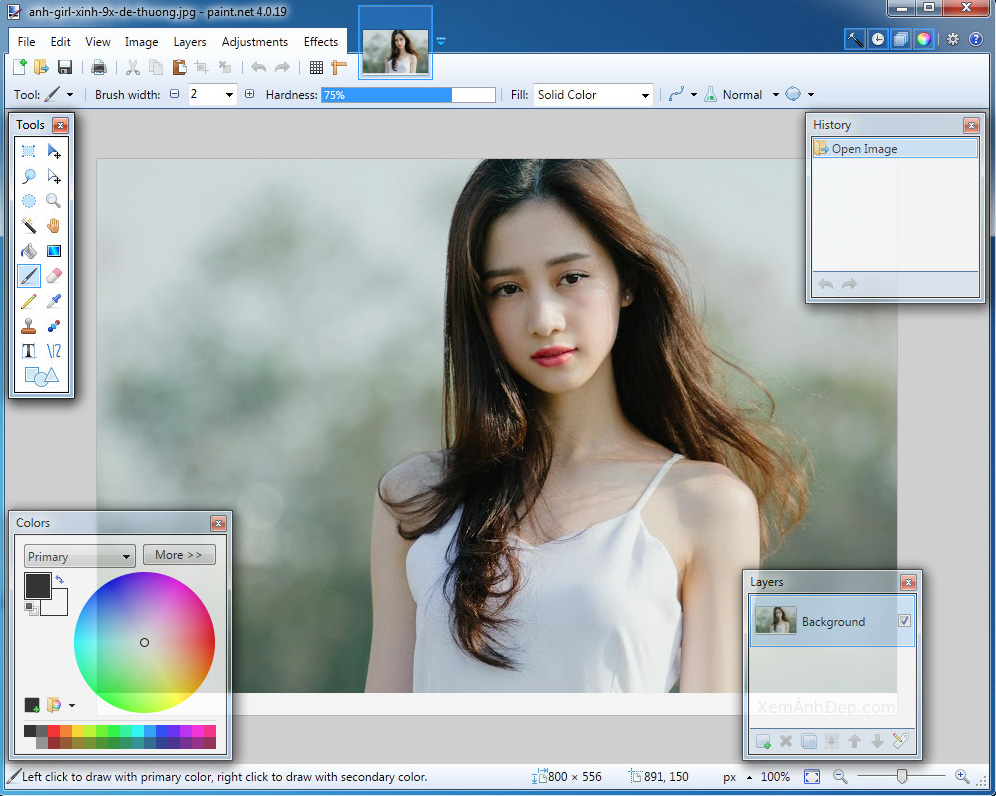Select the Pan hand tool
Screen dimensions: 996x796
54,226
